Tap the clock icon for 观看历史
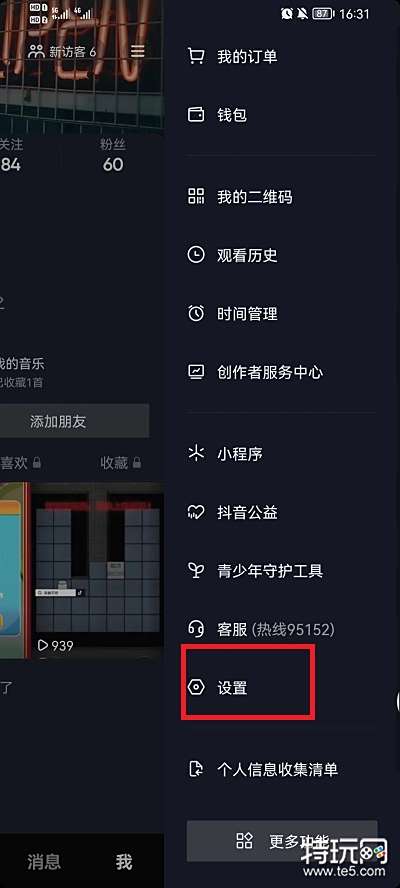 [x=195, y=255]
